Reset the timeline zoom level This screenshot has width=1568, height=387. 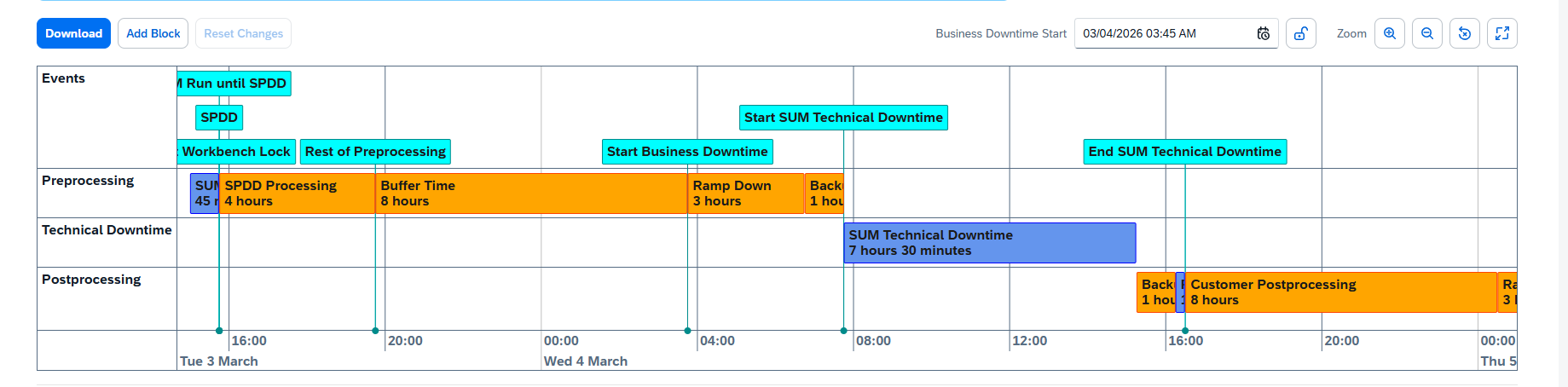(1464, 33)
